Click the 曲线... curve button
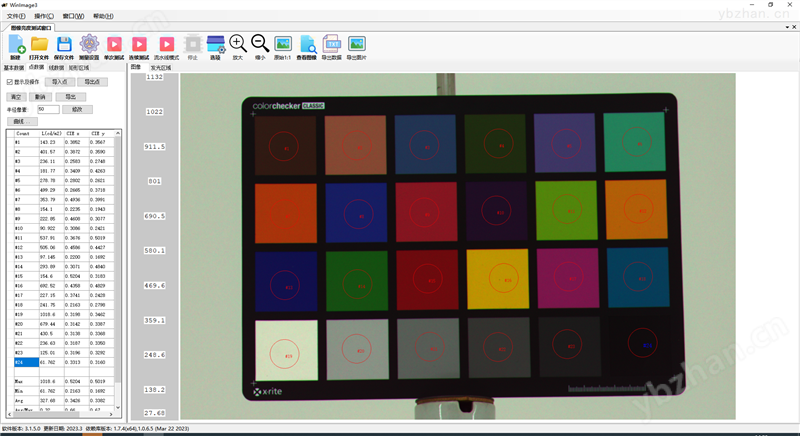The image size is (800, 436). tap(22, 121)
